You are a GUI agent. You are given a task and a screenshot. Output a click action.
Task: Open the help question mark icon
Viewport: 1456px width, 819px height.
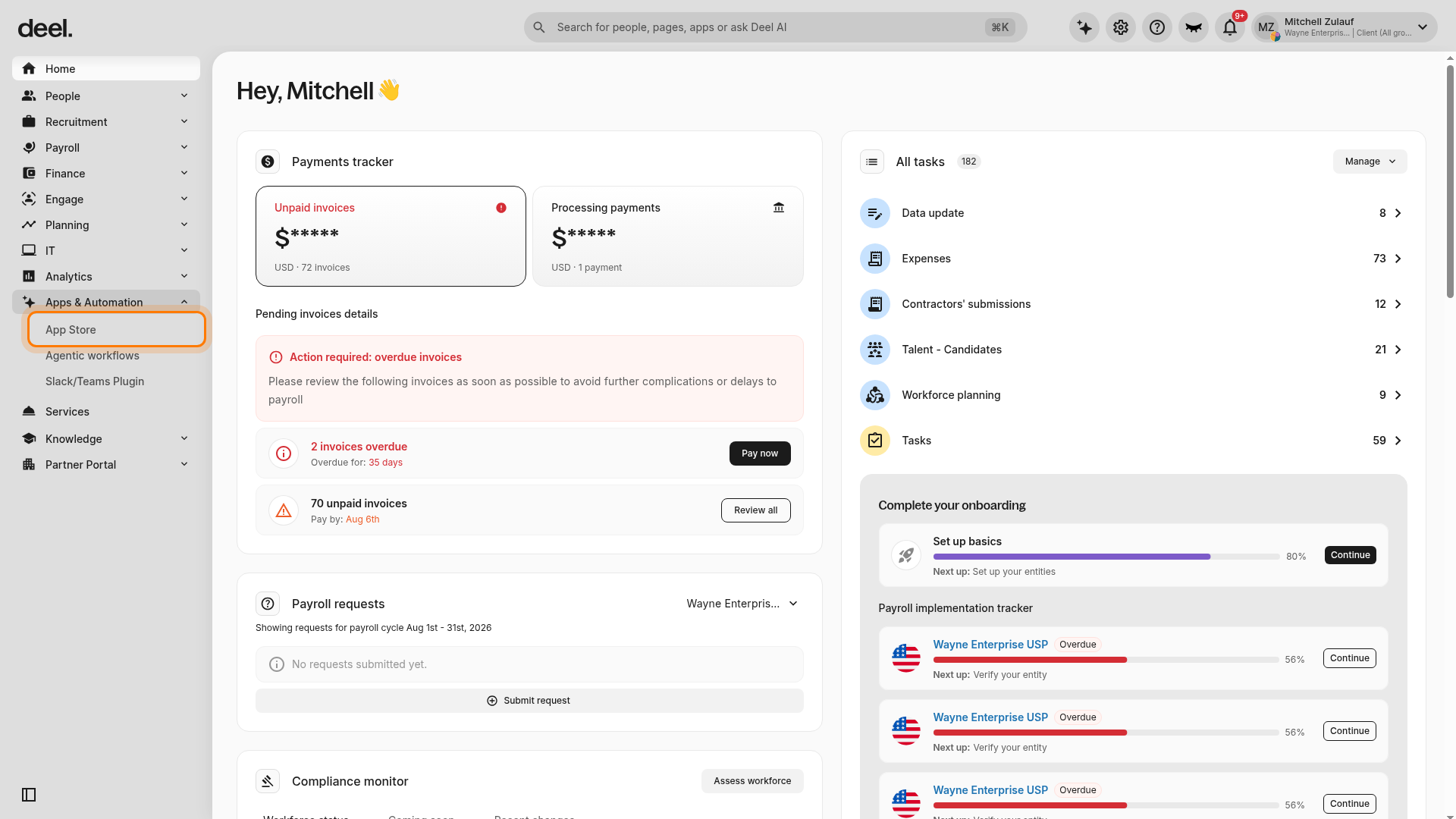(x=1157, y=27)
